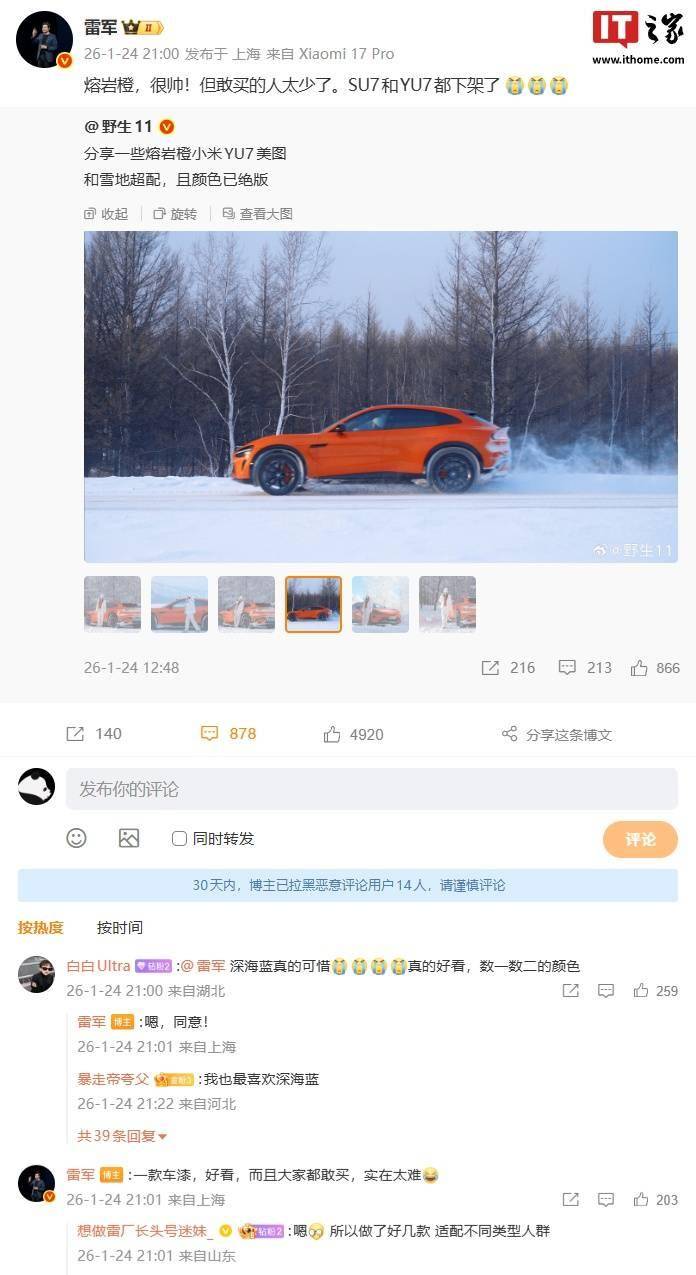Rotate the picture with 旋转

[175, 214]
